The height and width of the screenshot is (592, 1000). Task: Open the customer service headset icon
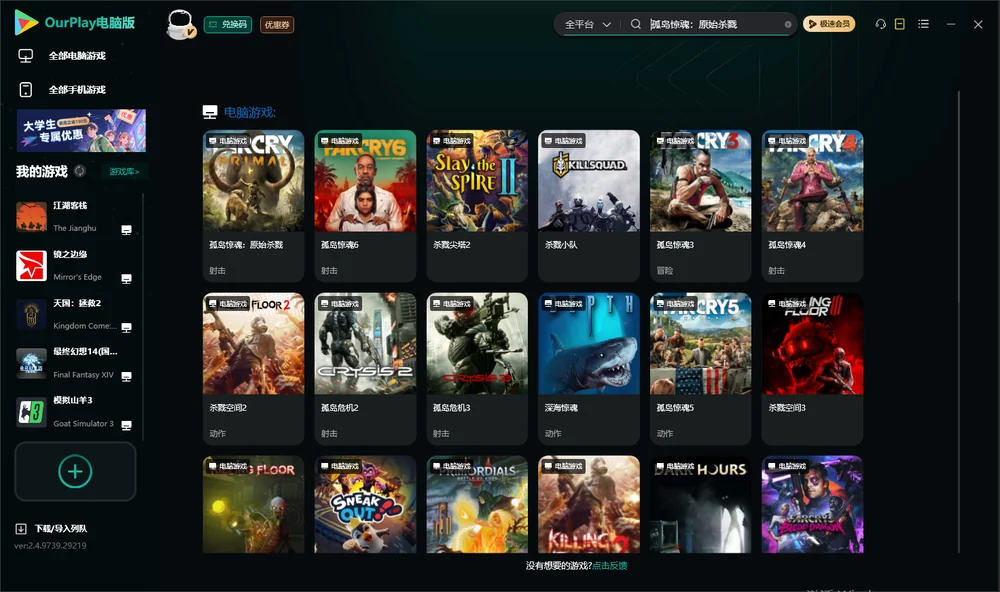[x=880, y=24]
